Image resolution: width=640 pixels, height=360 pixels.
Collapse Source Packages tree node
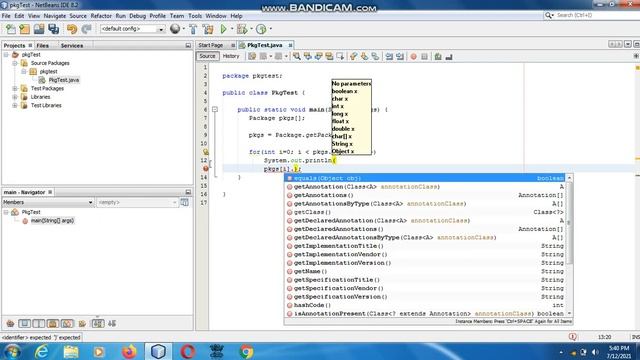(x=15, y=63)
